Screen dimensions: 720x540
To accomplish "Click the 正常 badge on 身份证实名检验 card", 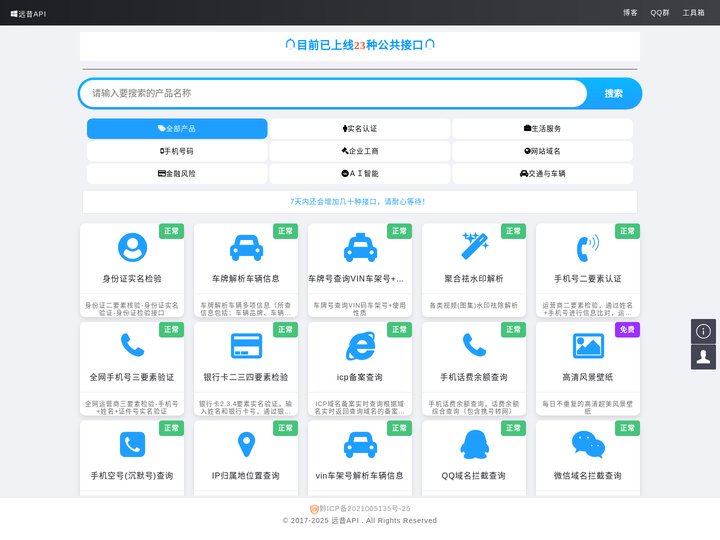I will pyautogui.click(x=171, y=231).
